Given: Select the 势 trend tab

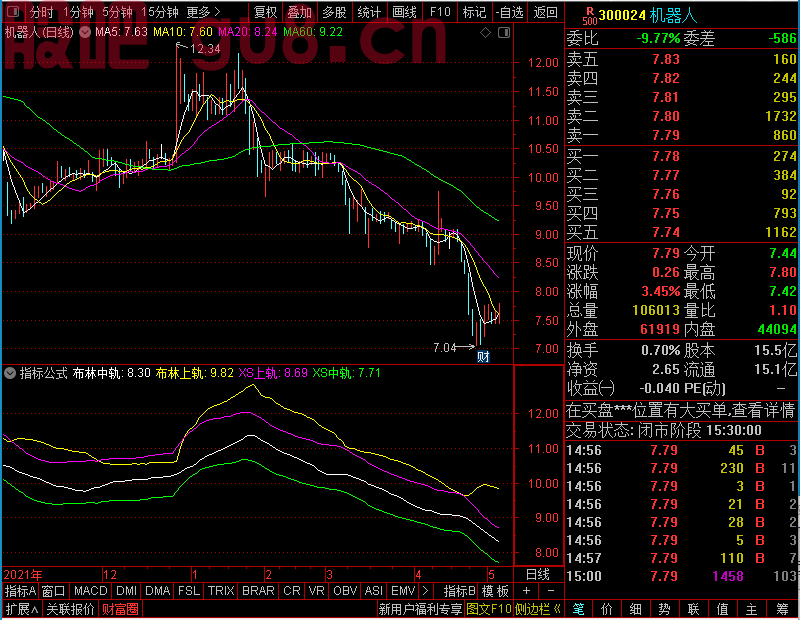Looking at the screenshot, I should (x=664, y=609).
